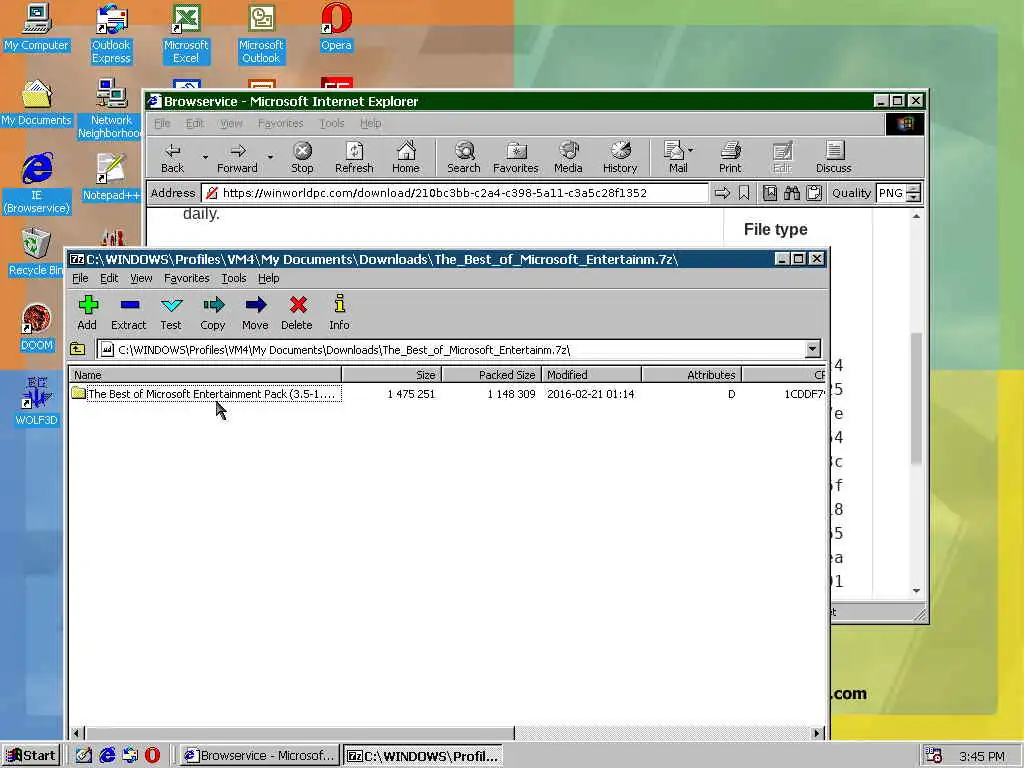
Task: Extract the archive with Extract button
Action: tap(129, 313)
